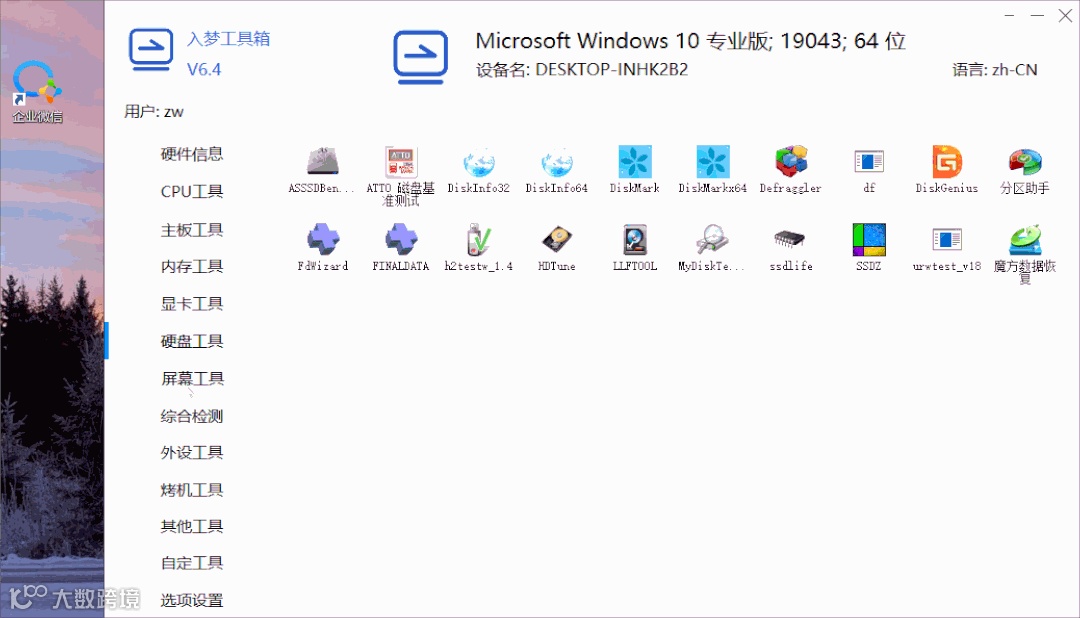Open h2testw_1.4 tester
Viewport: 1080px width, 618px height.
pos(478,247)
